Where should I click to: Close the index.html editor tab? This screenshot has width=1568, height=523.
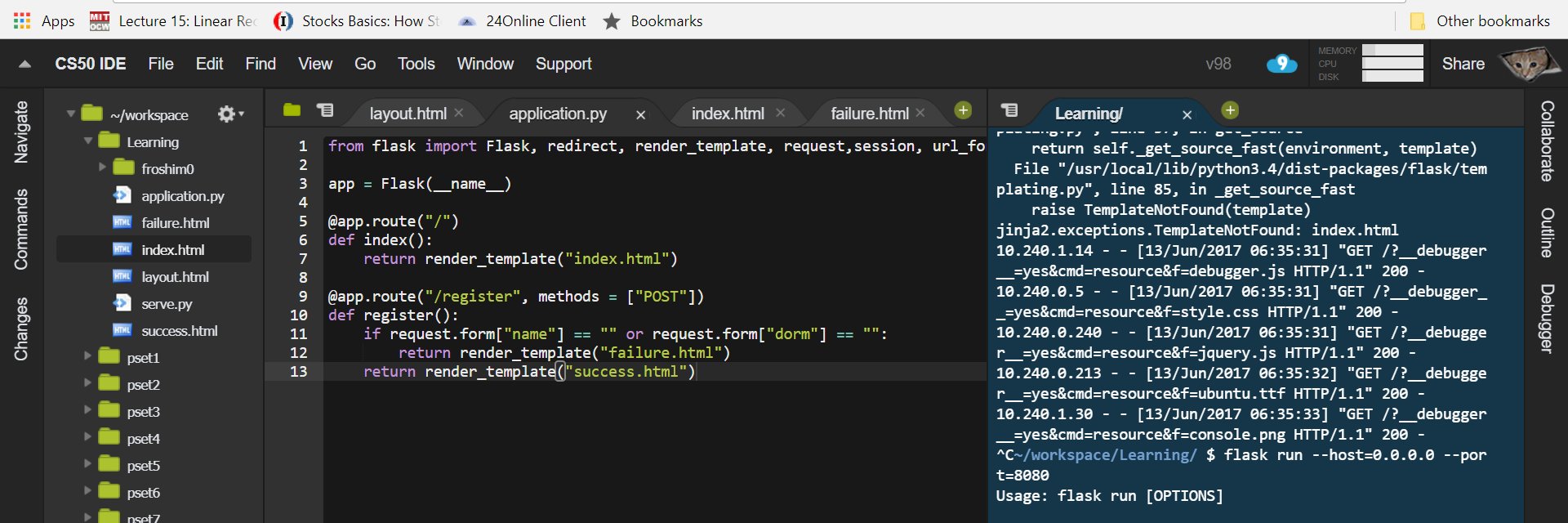(x=780, y=113)
